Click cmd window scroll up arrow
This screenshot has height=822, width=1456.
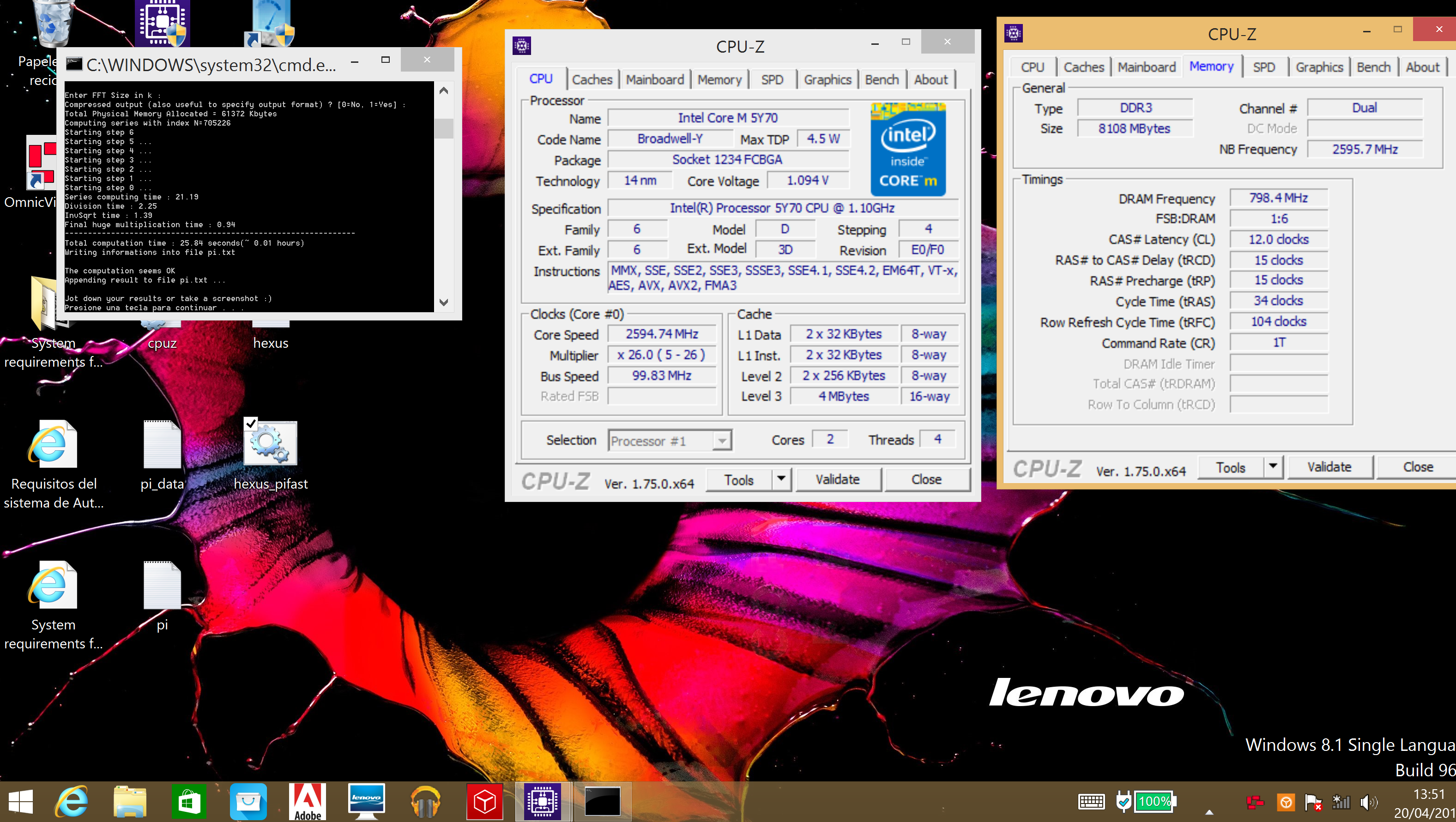tap(444, 91)
